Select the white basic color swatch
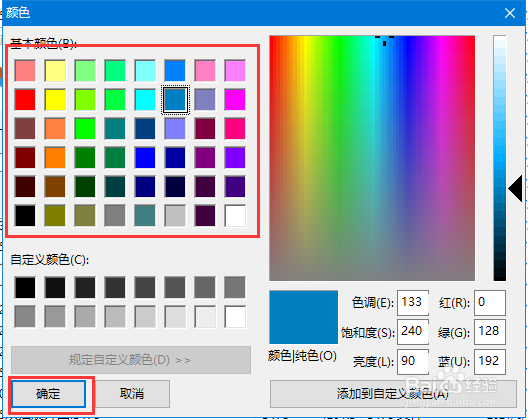The image size is (528, 420). [x=235, y=216]
